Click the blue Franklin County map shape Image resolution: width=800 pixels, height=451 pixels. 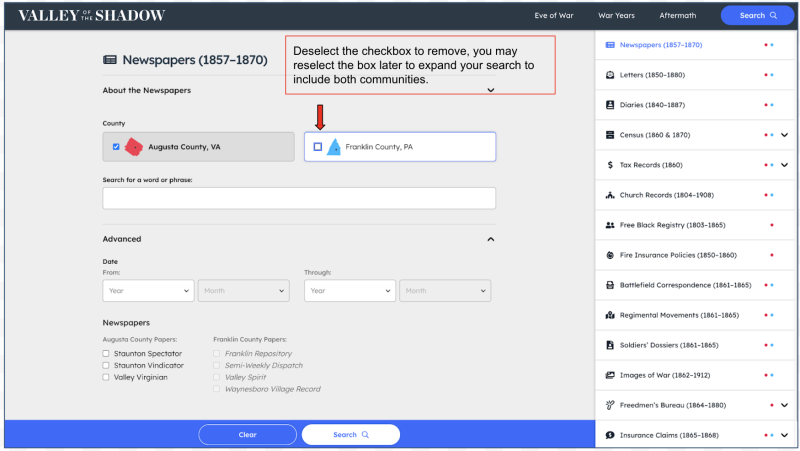[x=334, y=147]
